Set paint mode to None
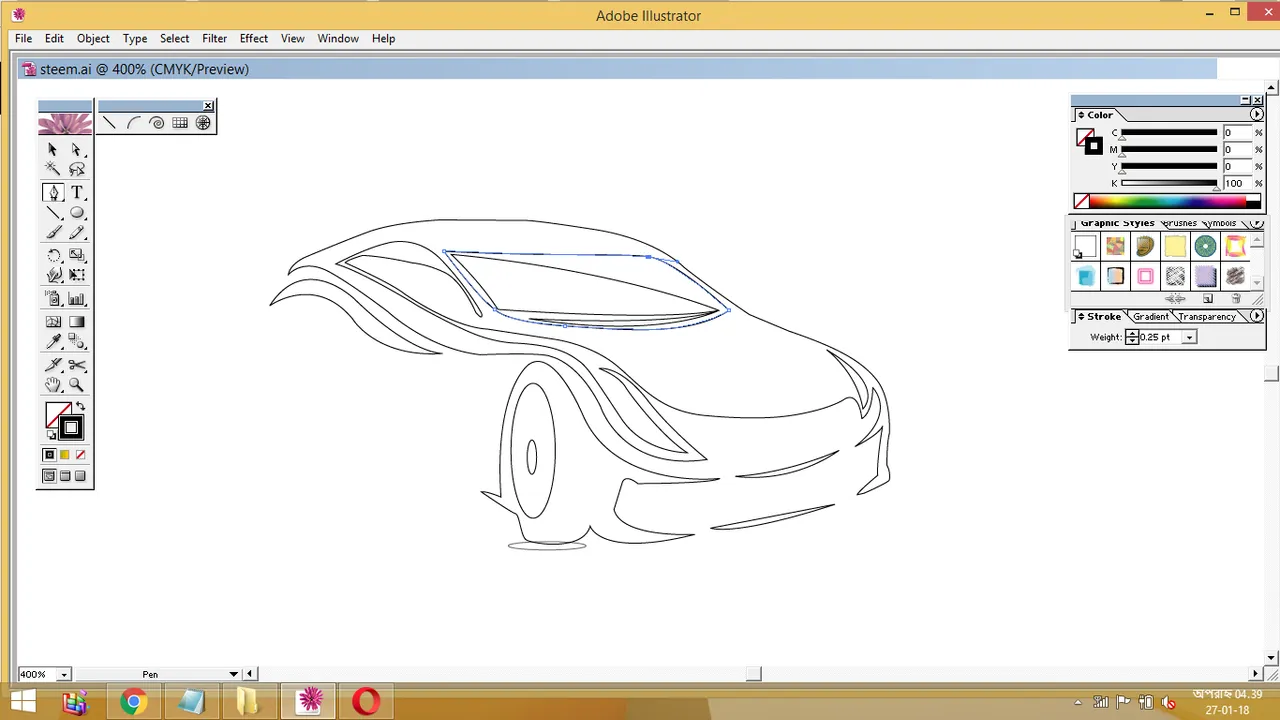The width and height of the screenshot is (1280, 720). (x=81, y=455)
